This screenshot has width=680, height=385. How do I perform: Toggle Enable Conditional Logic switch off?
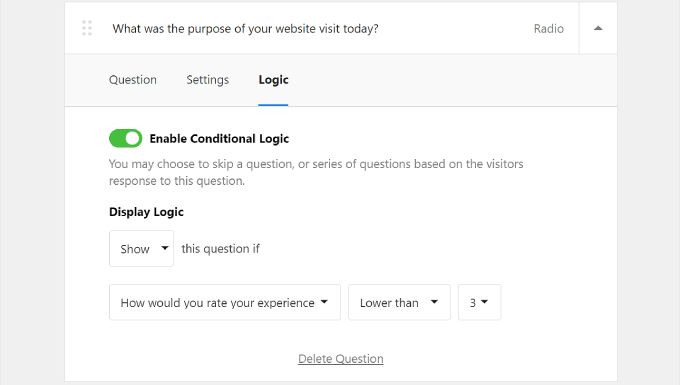pos(125,138)
